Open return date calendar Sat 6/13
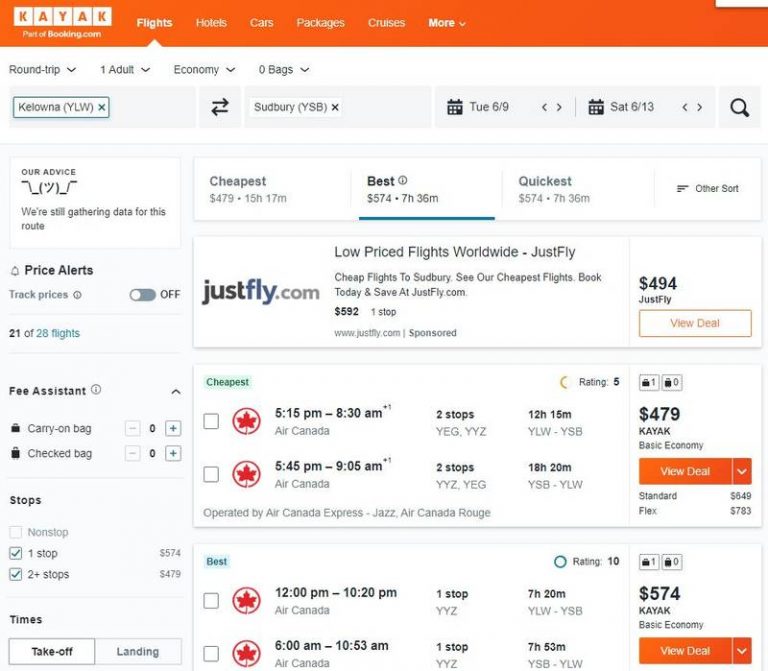This screenshot has height=671, width=768. tap(621, 107)
